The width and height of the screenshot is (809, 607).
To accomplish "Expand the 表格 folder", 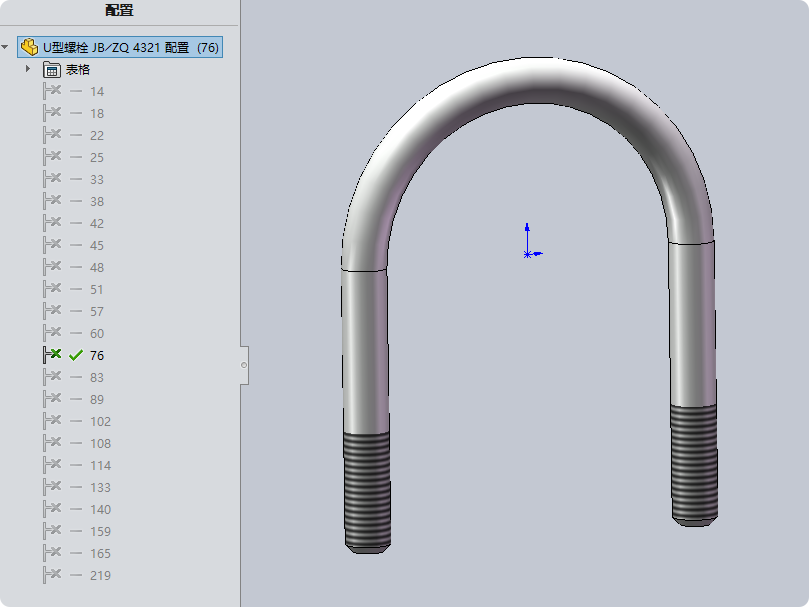I will pos(28,69).
